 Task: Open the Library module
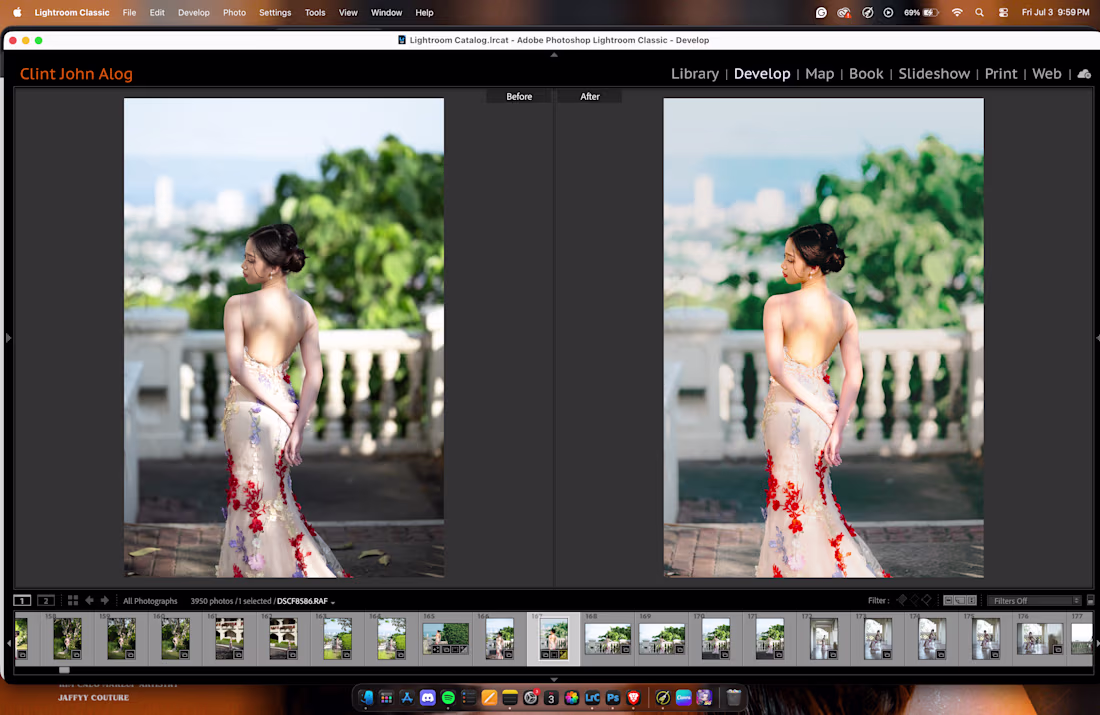tap(695, 74)
